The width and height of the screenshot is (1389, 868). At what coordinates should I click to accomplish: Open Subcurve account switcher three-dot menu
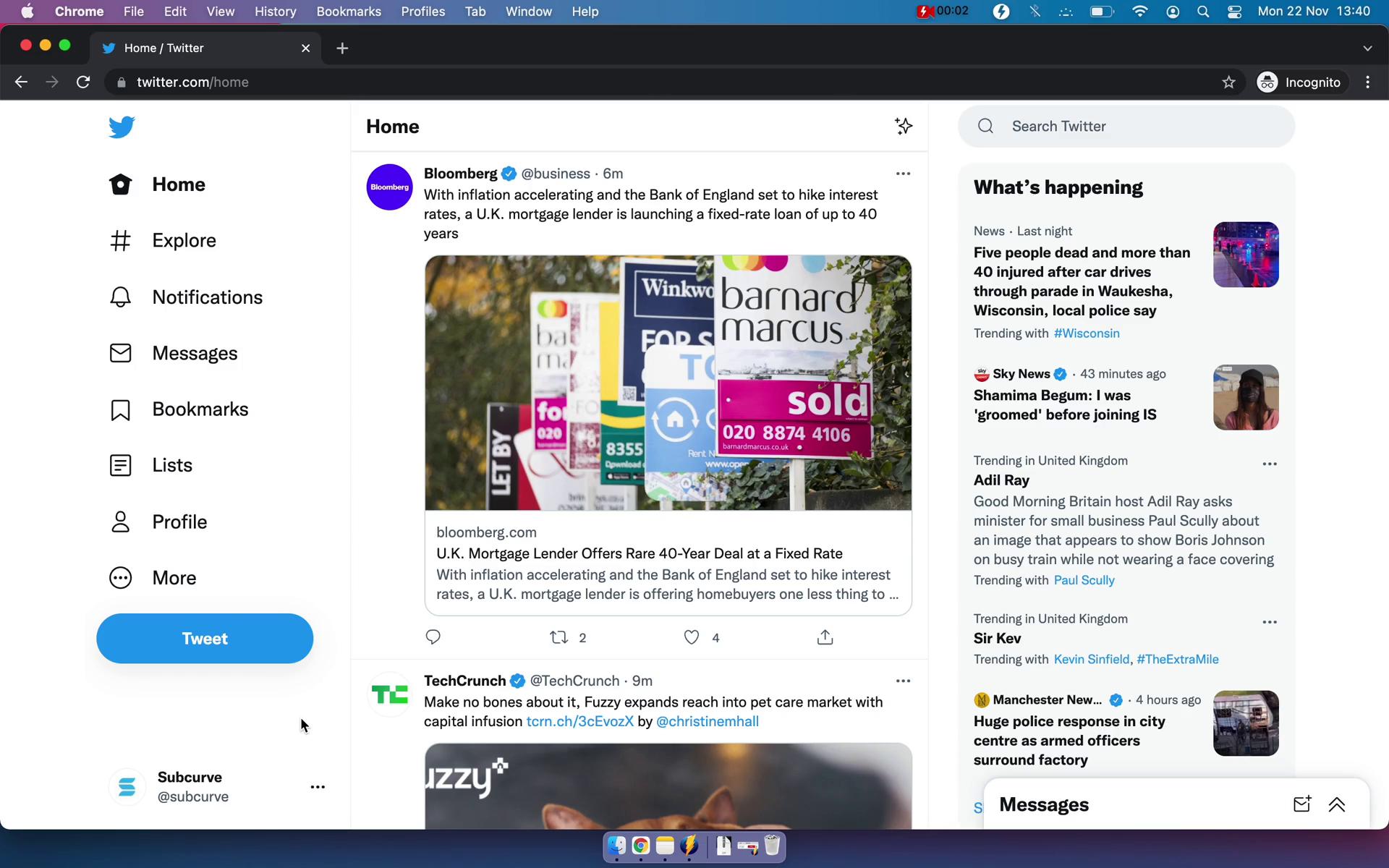(x=318, y=787)
